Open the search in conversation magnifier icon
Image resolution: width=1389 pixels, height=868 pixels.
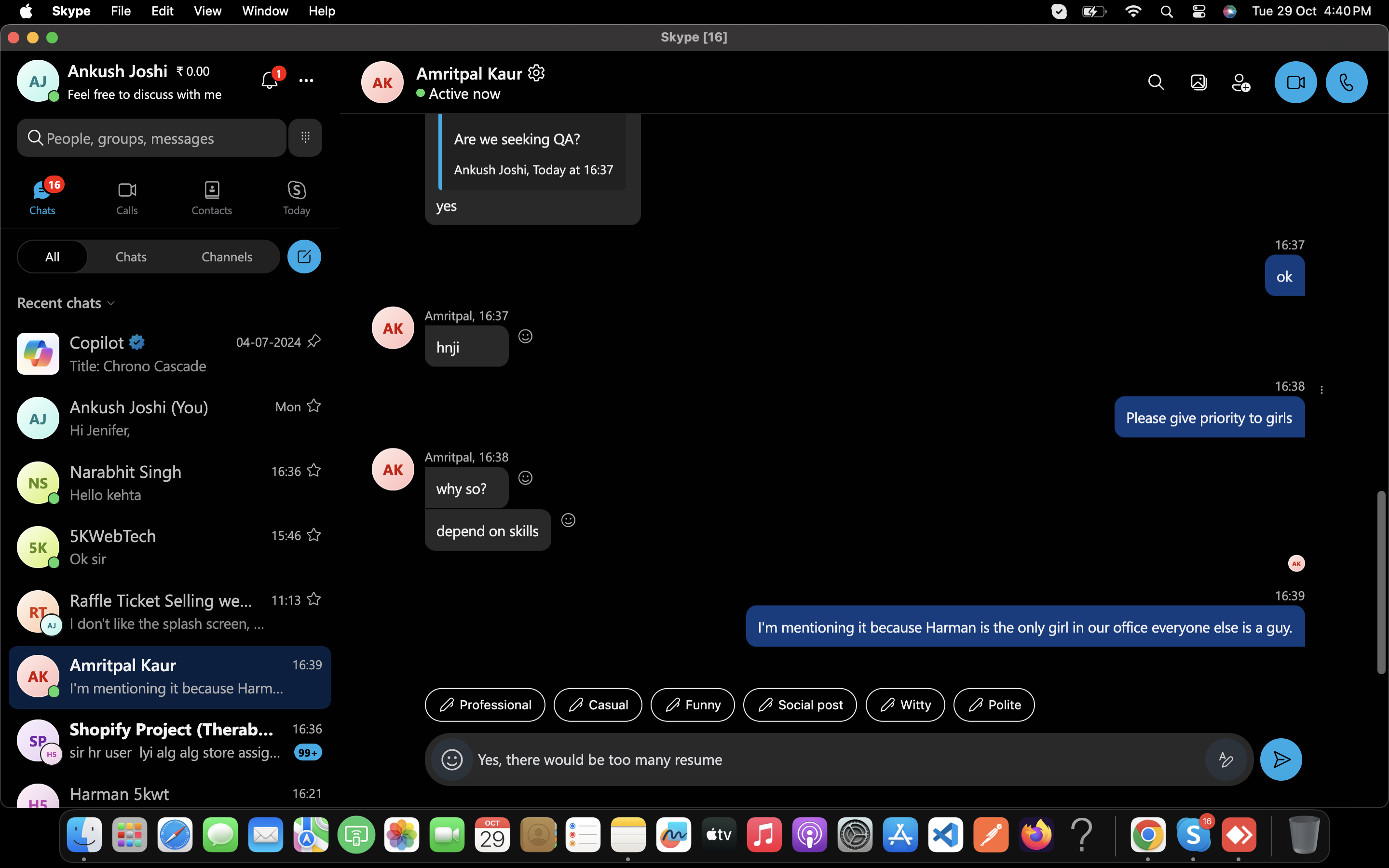[x=1156, y=82]
